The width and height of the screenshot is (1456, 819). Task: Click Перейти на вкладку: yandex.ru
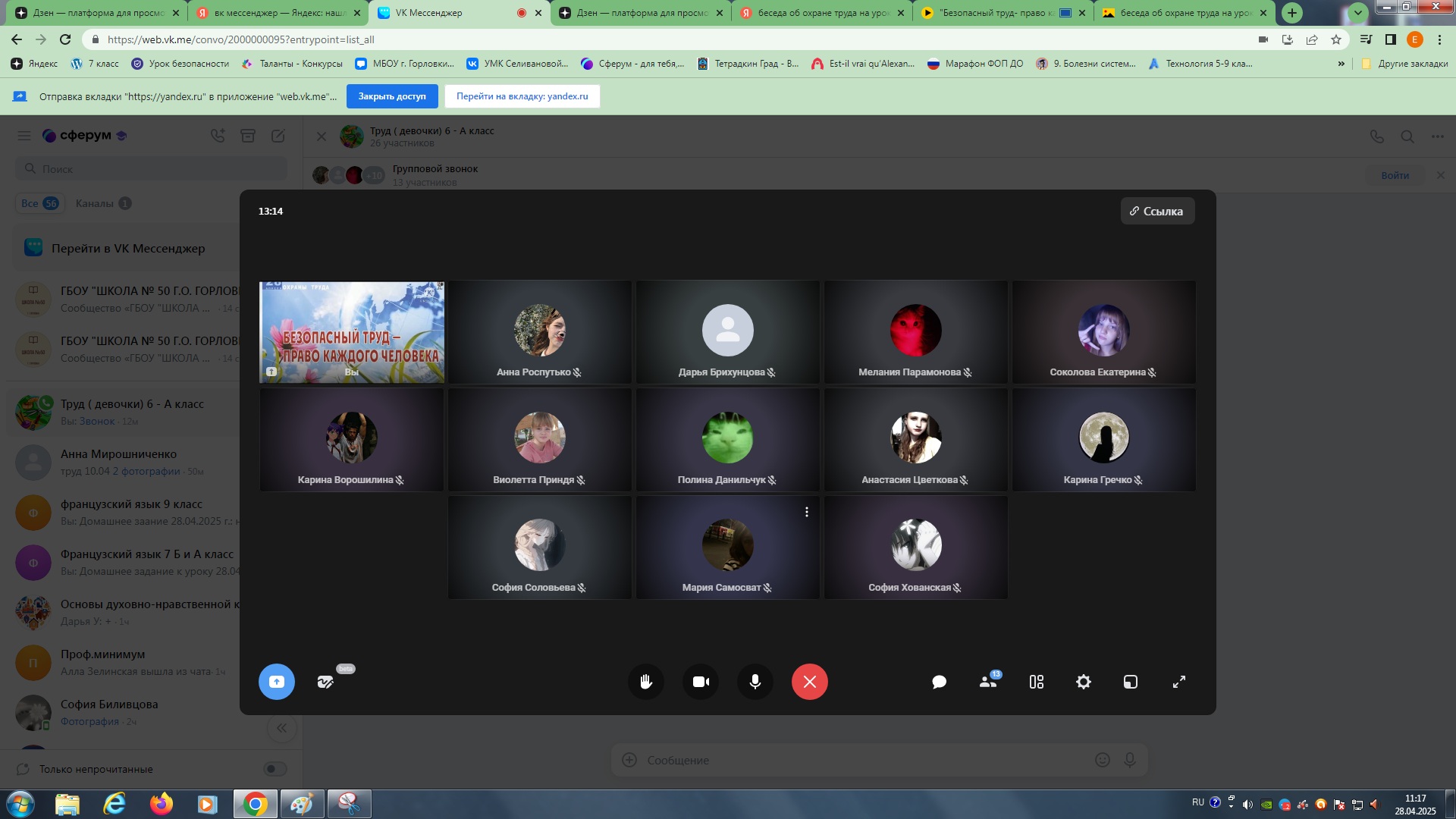point(522,96)
